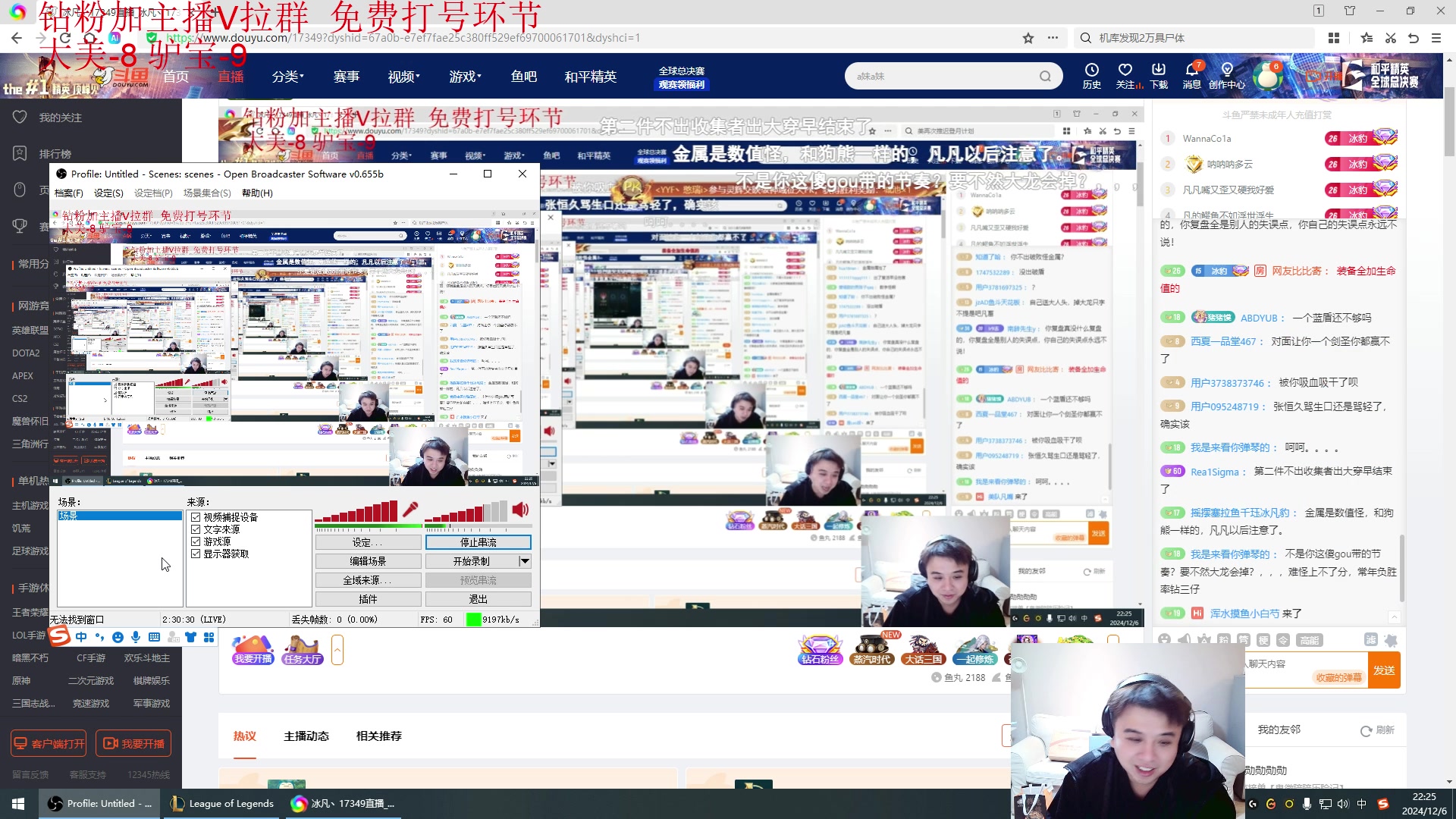Screen dimensions: 1456x819
Task: Mute the microphone in OBS audio mixer
Action: point(410,510)
